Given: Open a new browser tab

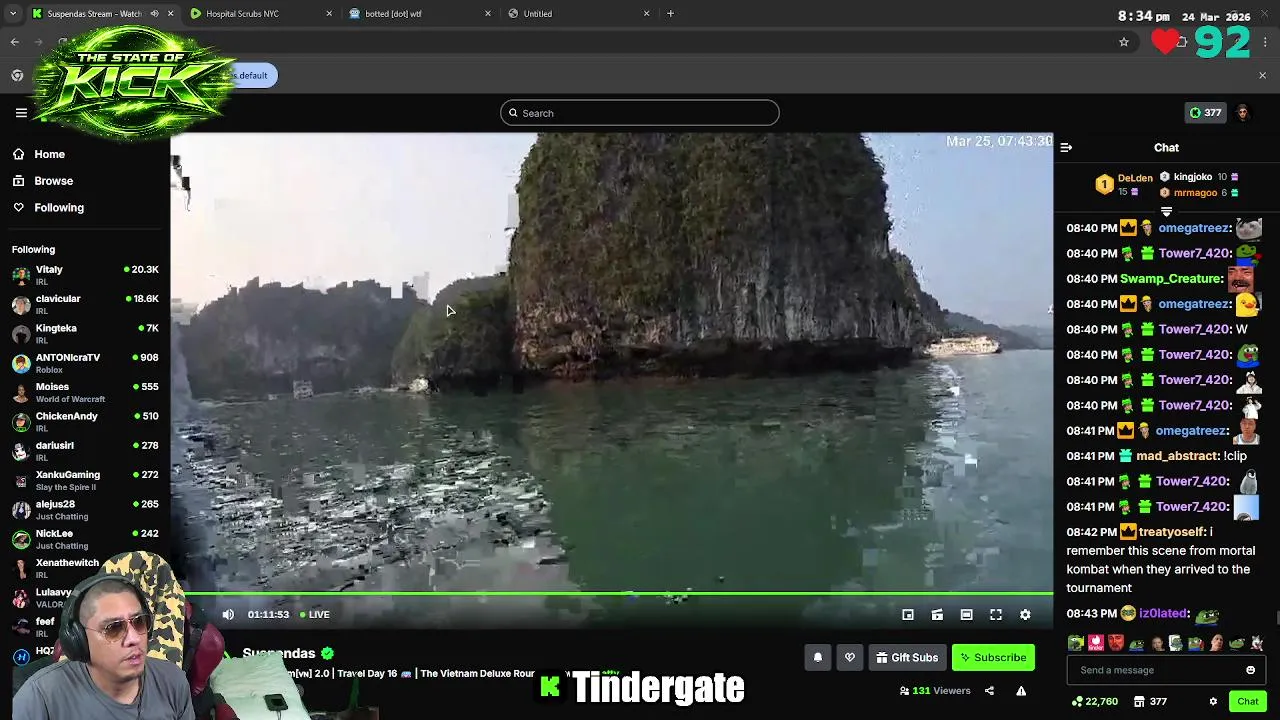Looking at the screenshot, I should (670, 13).
